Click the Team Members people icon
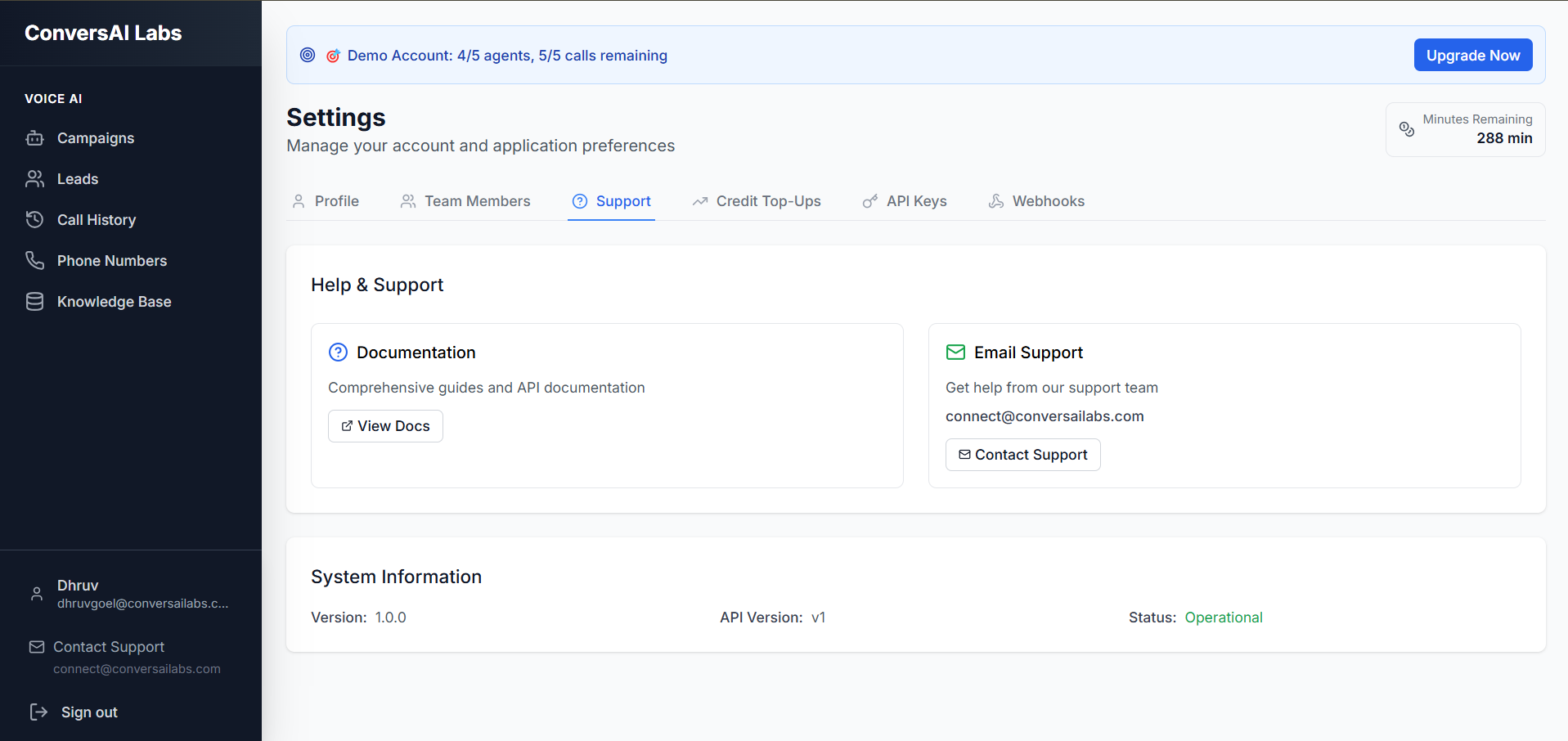The width and height of the screenshot is (1568, 741). pyautogui.click(x=408, y=201)
